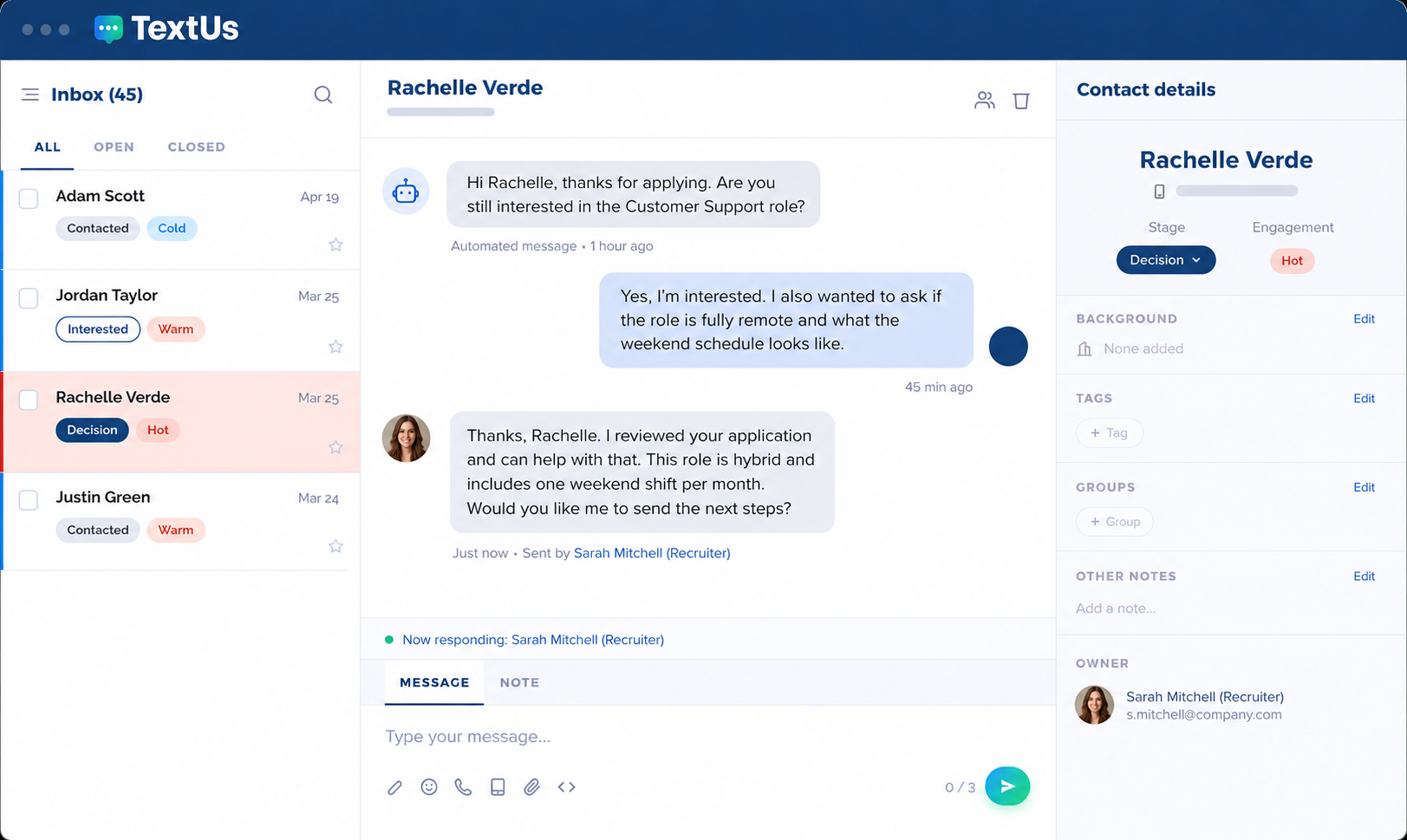1407x840 pixels.
Task: Click the phone call icon in composer
Action: (x=463, y=787)
